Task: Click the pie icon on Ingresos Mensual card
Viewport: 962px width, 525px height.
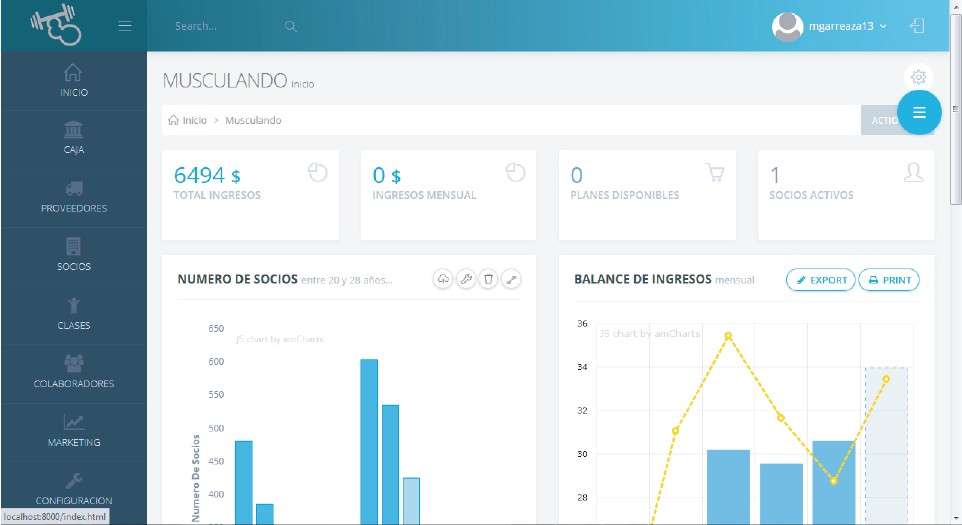Action: [x=515, y=172]
